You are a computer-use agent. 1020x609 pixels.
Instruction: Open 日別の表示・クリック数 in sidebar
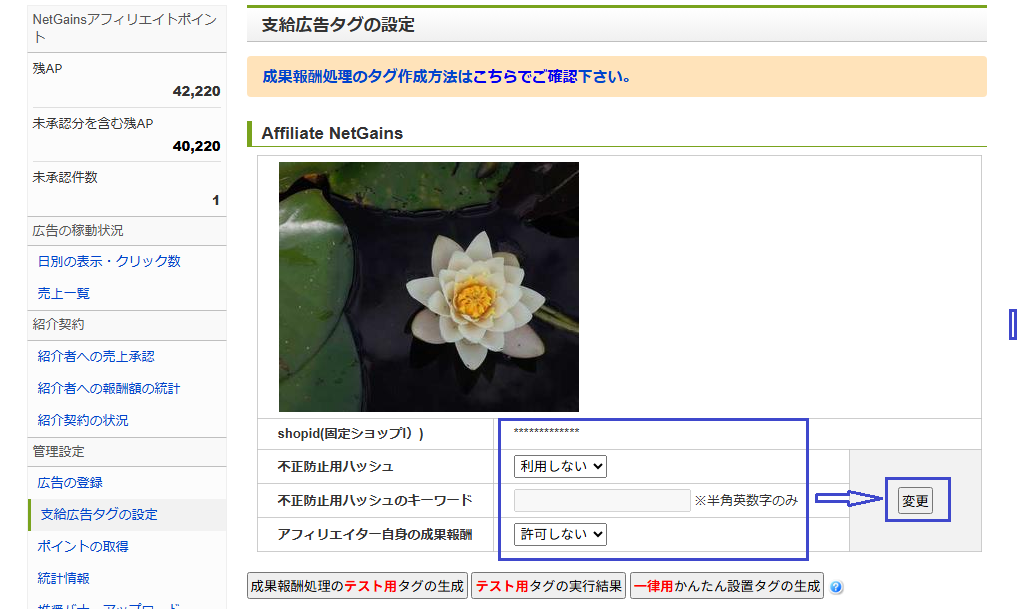point(109,261)
